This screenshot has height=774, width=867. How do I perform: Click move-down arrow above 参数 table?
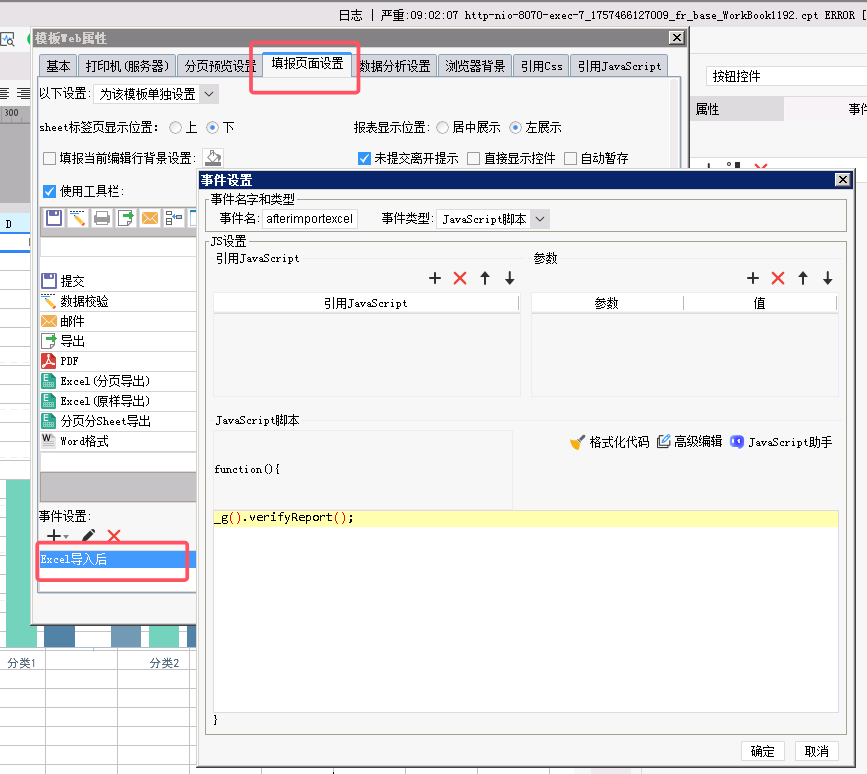coord(828,278)
